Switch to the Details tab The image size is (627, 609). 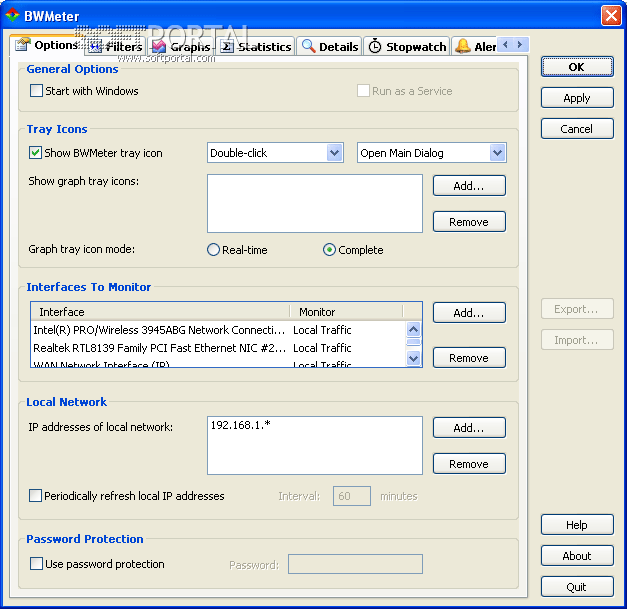(x=330, y=47)
